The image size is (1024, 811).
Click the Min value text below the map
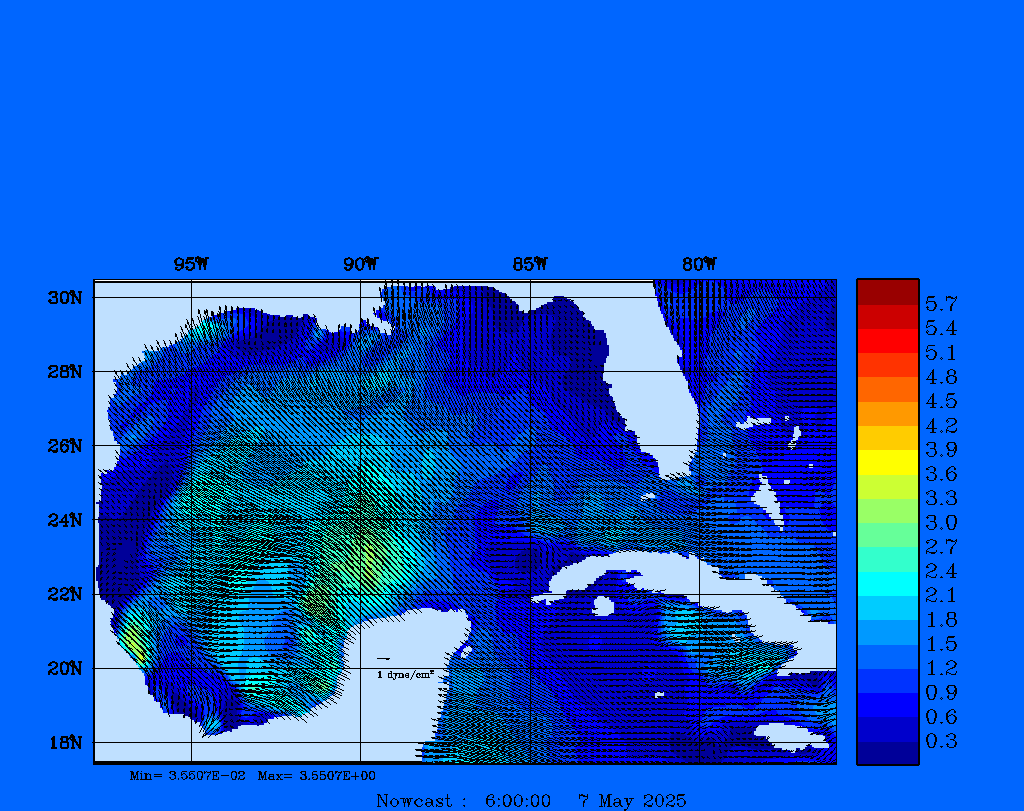pos(187,775)
